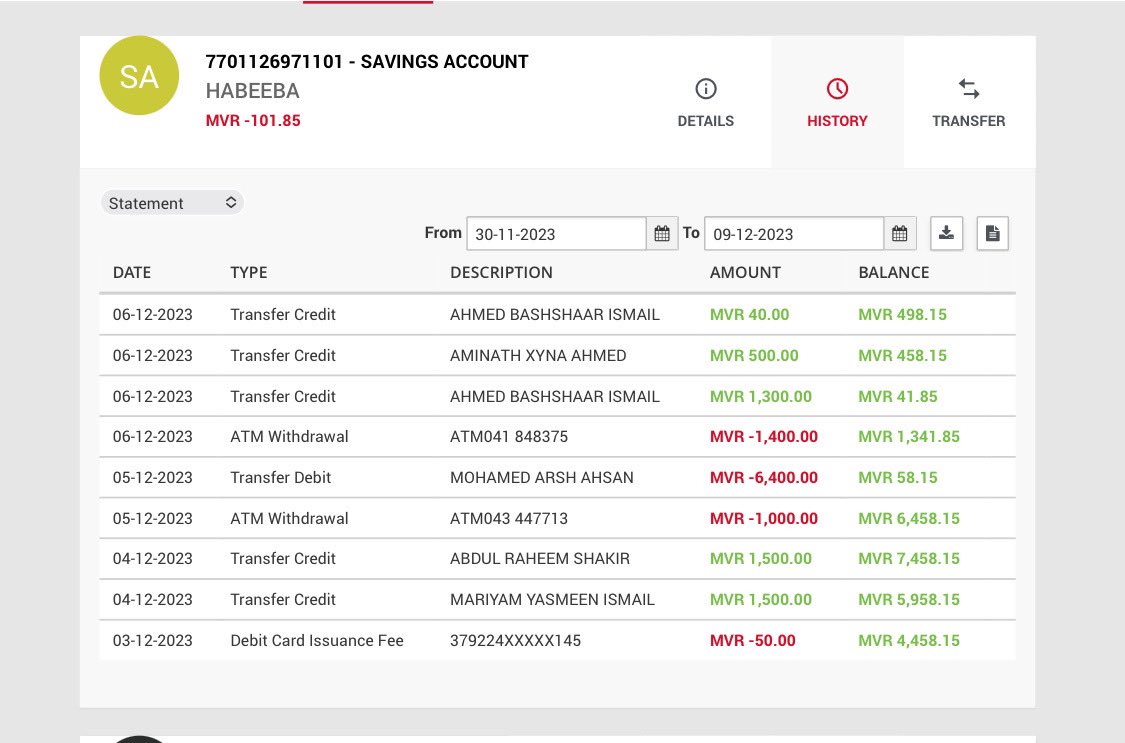The height and width of the screenshot is (743, 1125).
Task: Select the MARIYAM YASMEEN ISMAIL description
Action: click(x=552, y=600)
